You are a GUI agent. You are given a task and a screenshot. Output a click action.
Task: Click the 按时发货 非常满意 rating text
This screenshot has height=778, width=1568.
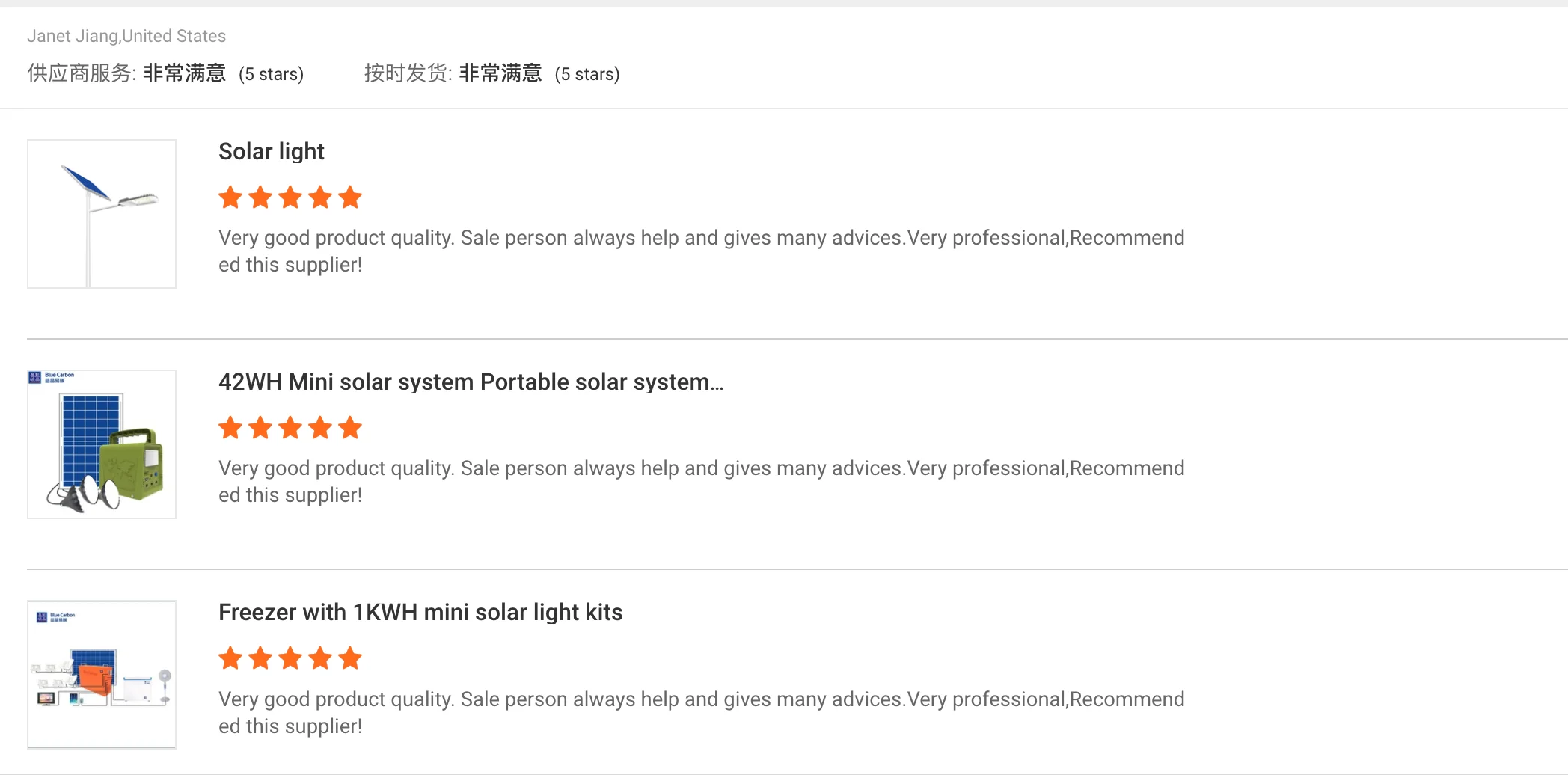pyautogui.click(x=500, y=73)
